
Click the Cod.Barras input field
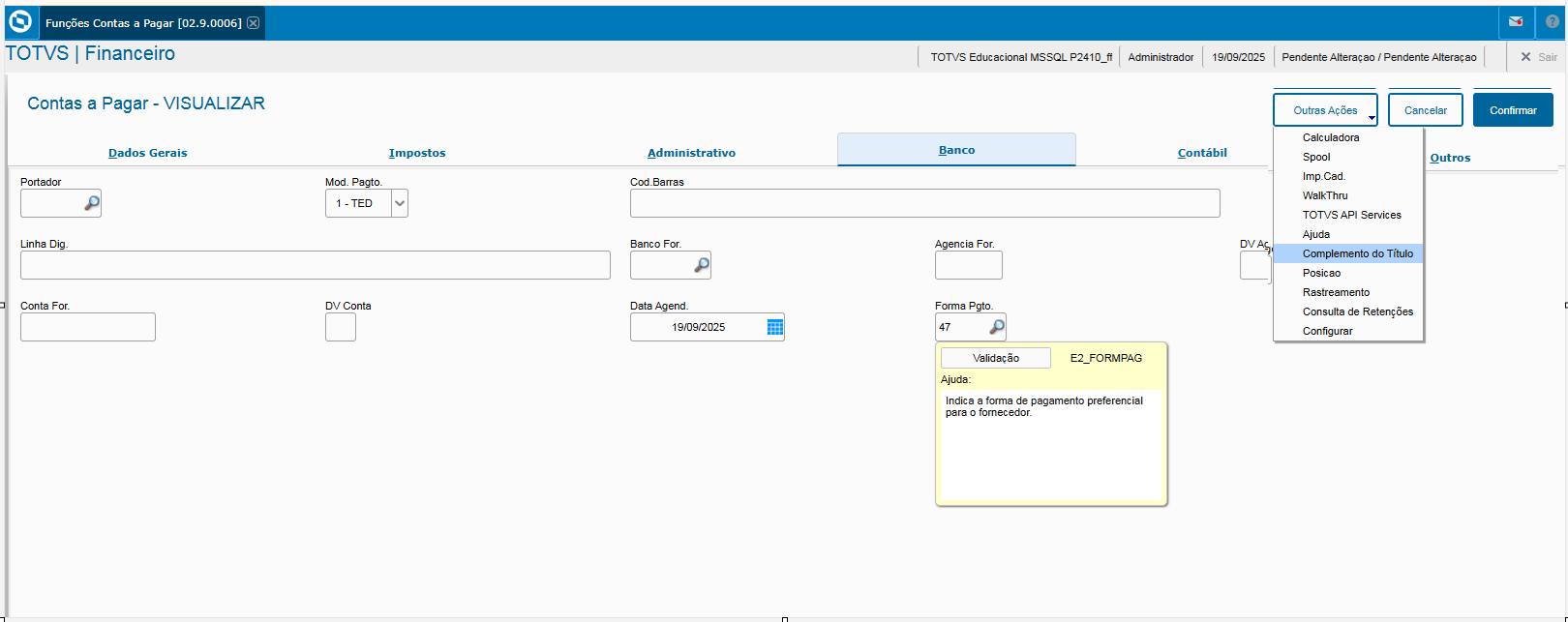pyautogui.click(x=924, y=203)
